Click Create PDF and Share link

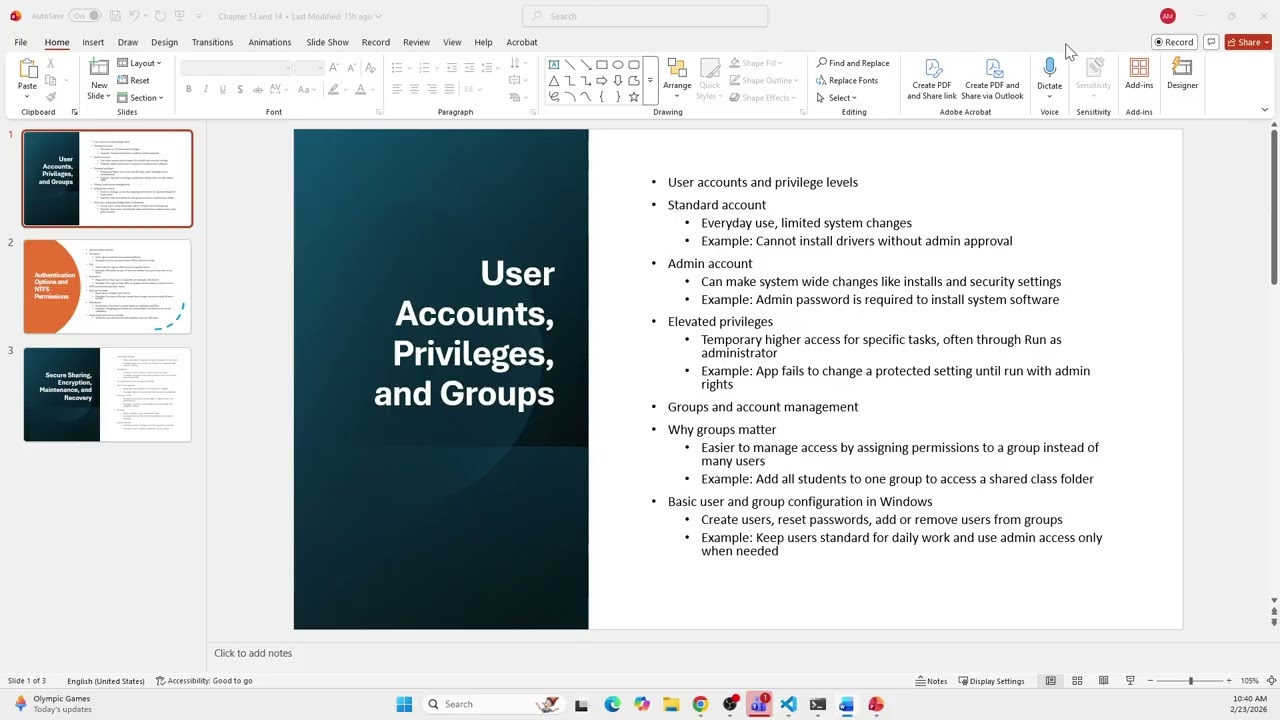click(932, 79)
